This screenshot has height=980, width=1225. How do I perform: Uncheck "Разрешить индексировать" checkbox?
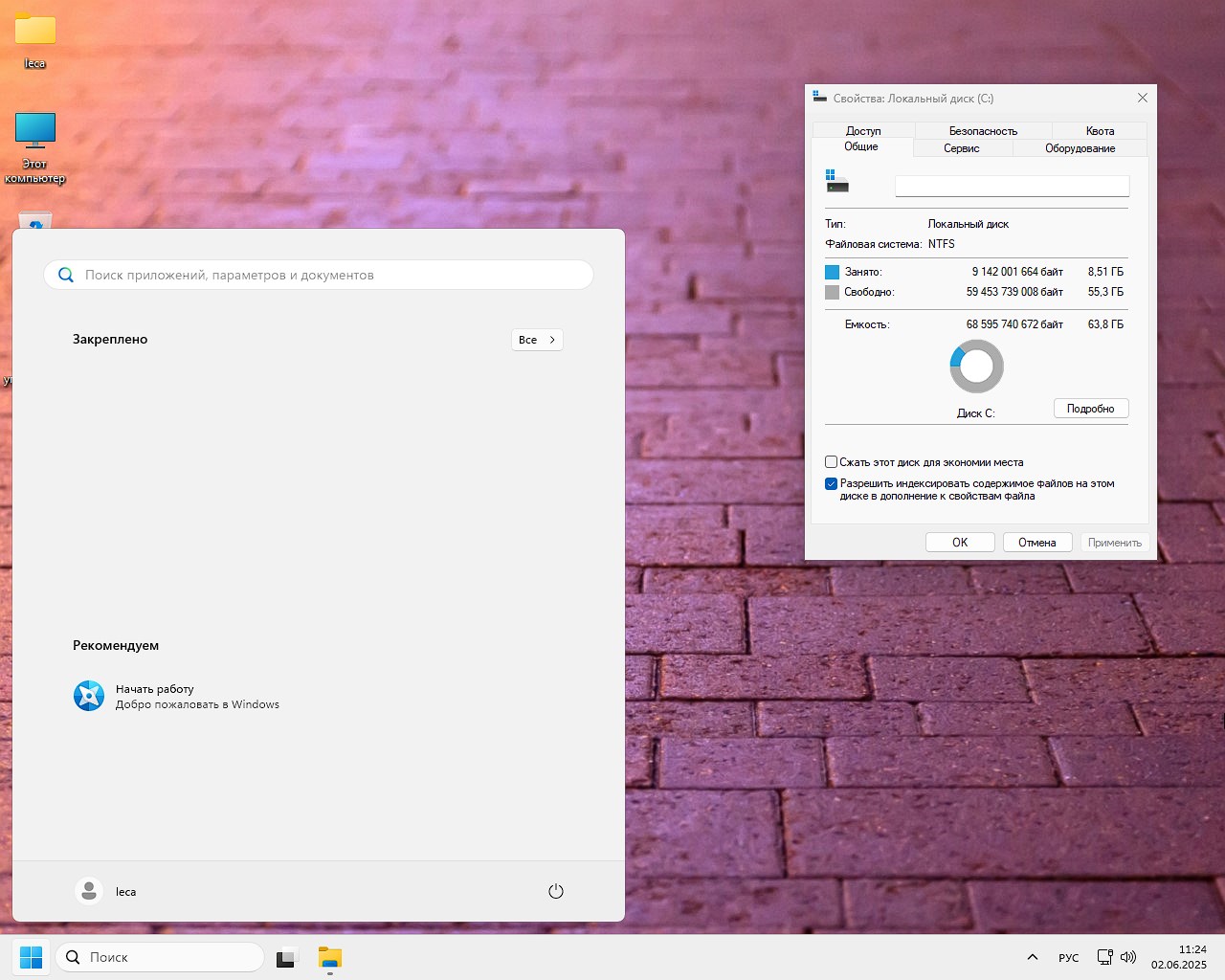(x=831, y=484)
